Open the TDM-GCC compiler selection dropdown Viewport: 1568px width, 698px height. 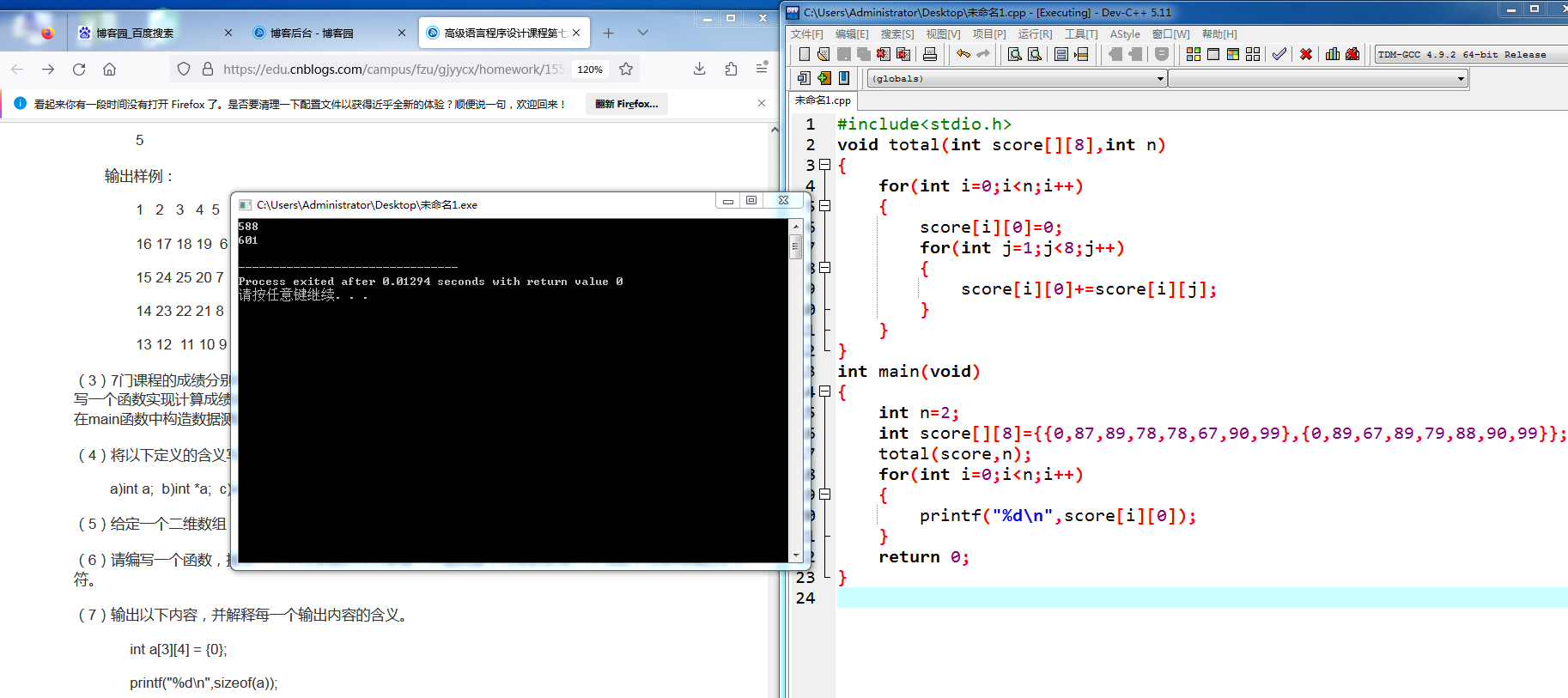coord(1472,54)
